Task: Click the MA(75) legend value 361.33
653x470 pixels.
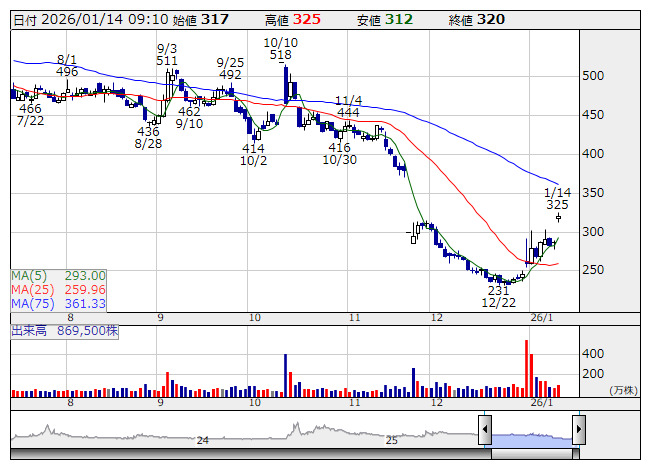Action: (x=85, y=304)
